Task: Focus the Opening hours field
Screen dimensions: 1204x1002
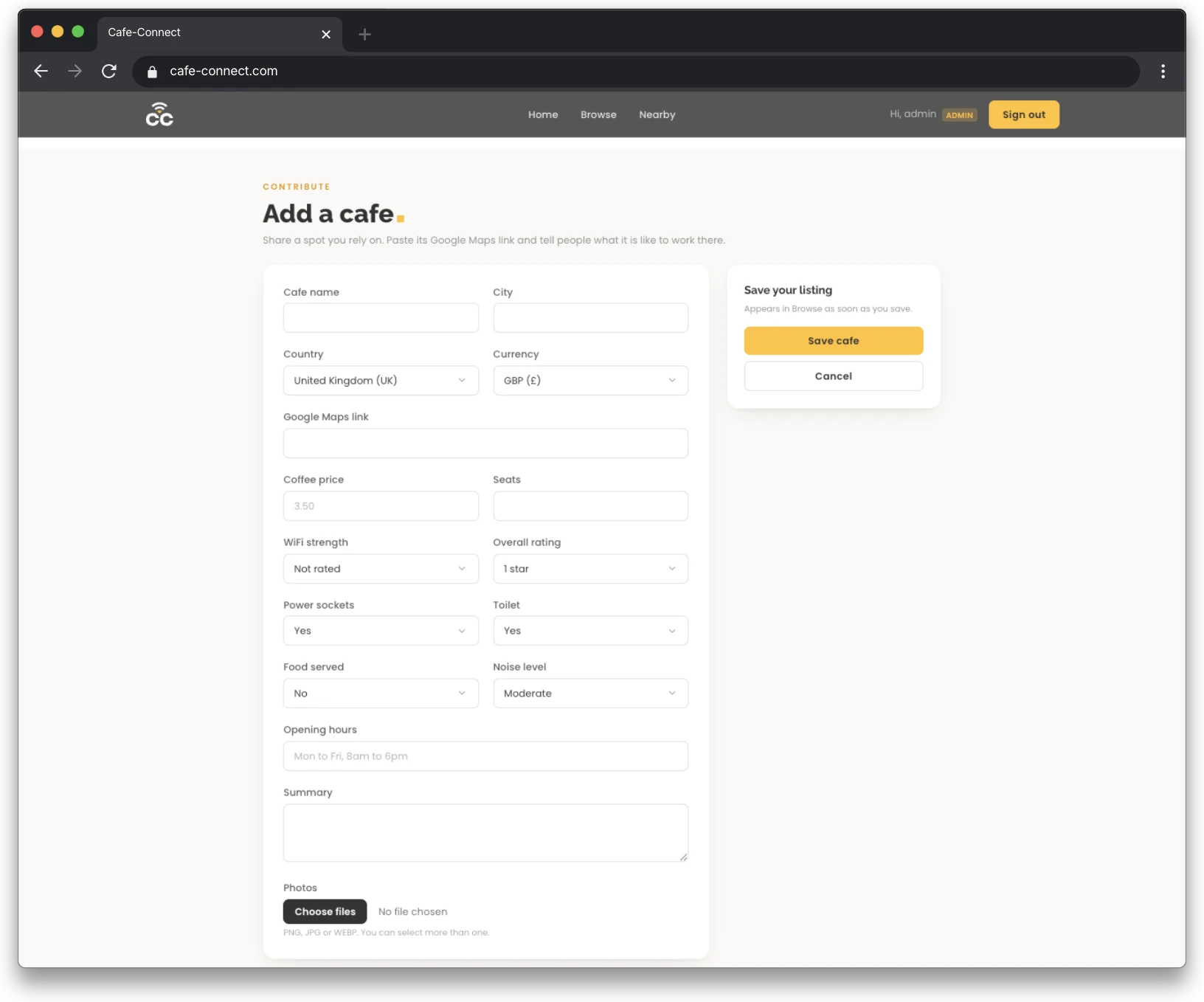Action: [485, 756]
